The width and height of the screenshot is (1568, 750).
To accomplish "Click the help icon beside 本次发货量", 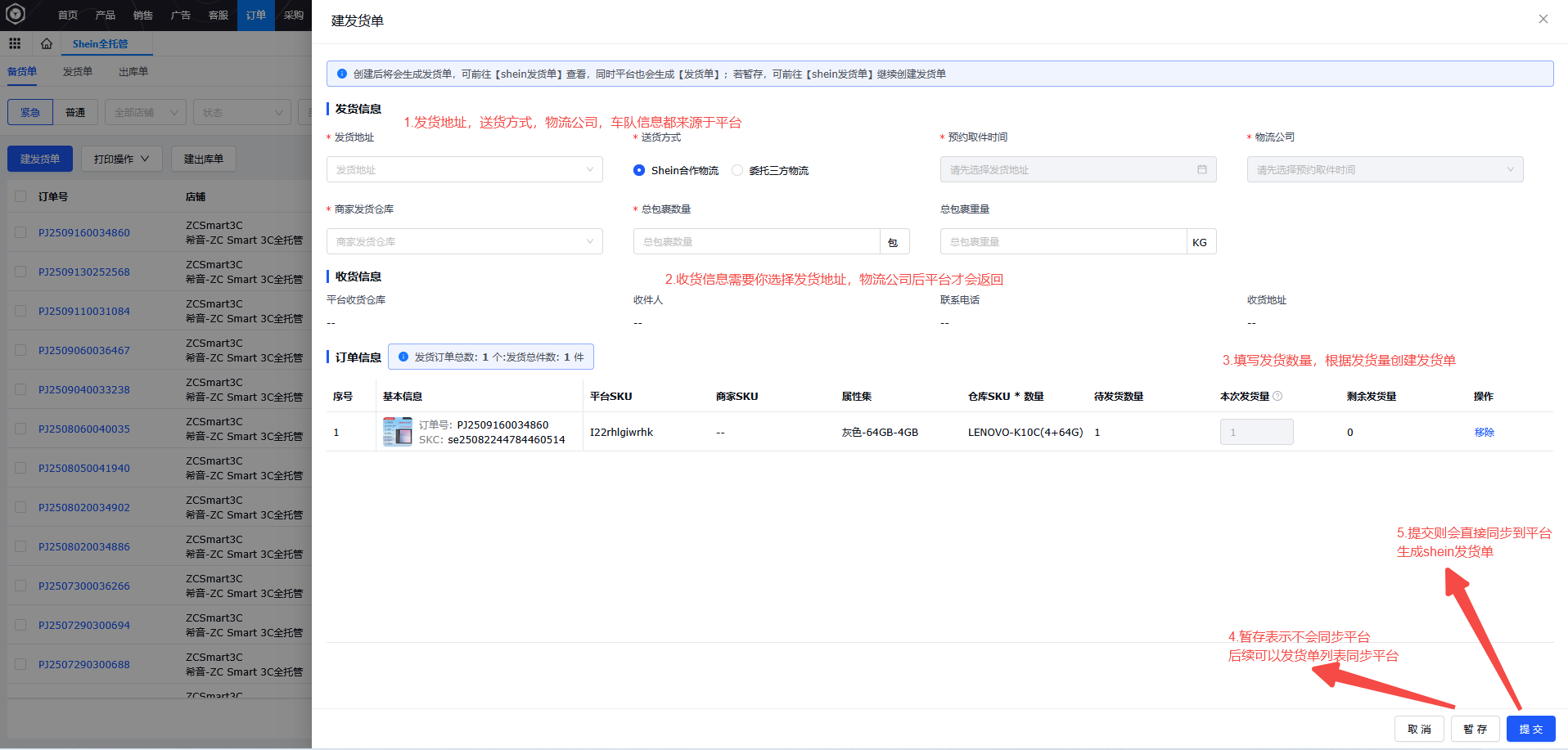I will [1277, 396].
